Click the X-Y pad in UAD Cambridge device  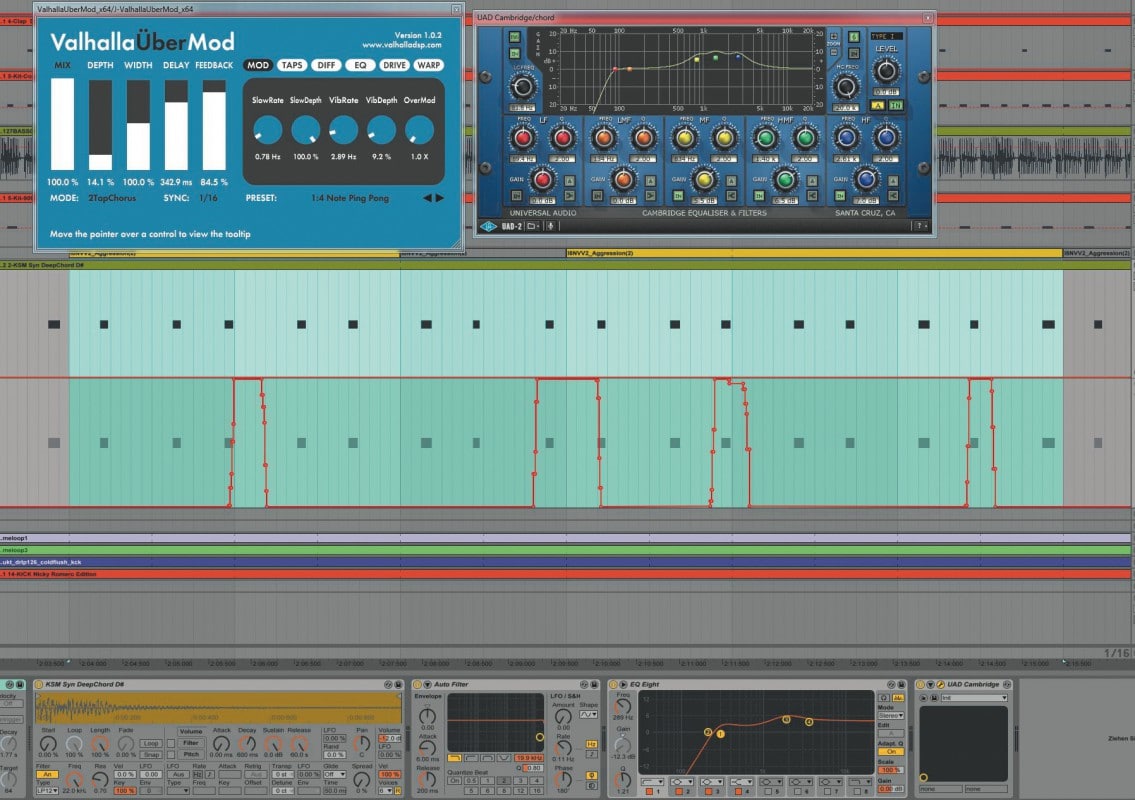coord(963,746)
